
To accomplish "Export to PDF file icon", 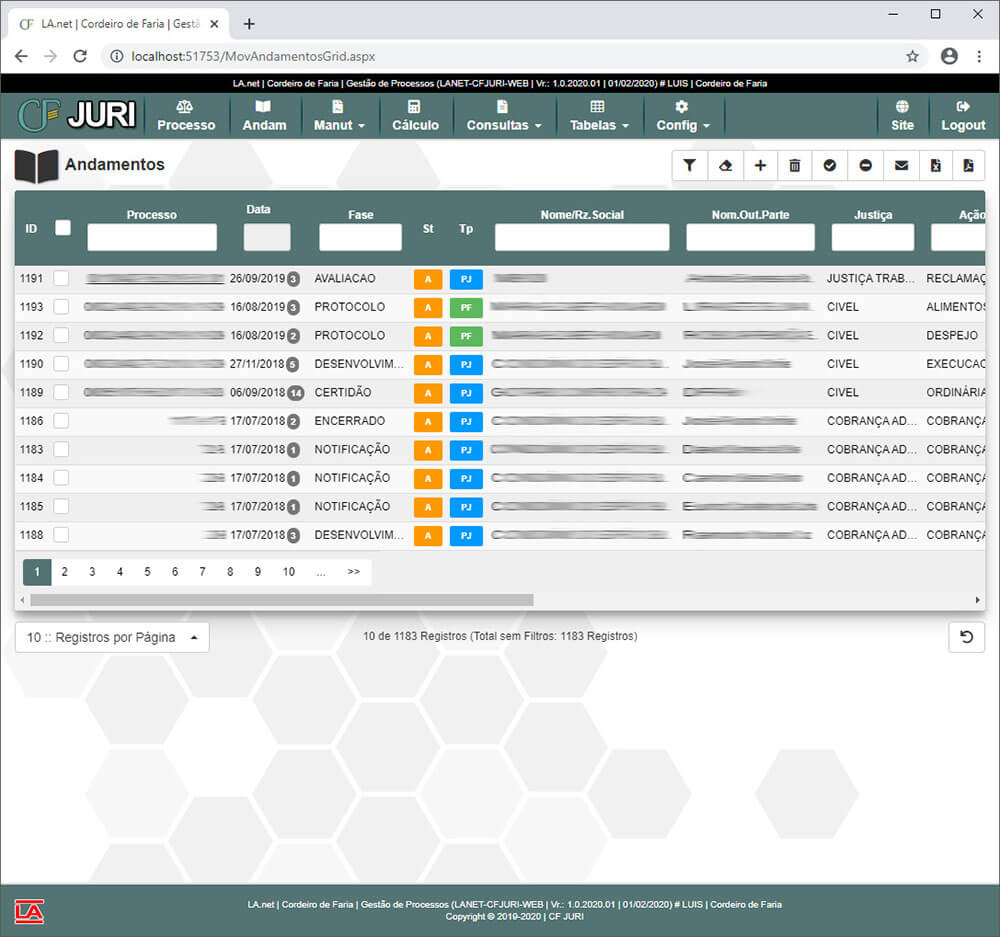I will tap(968, 166).
